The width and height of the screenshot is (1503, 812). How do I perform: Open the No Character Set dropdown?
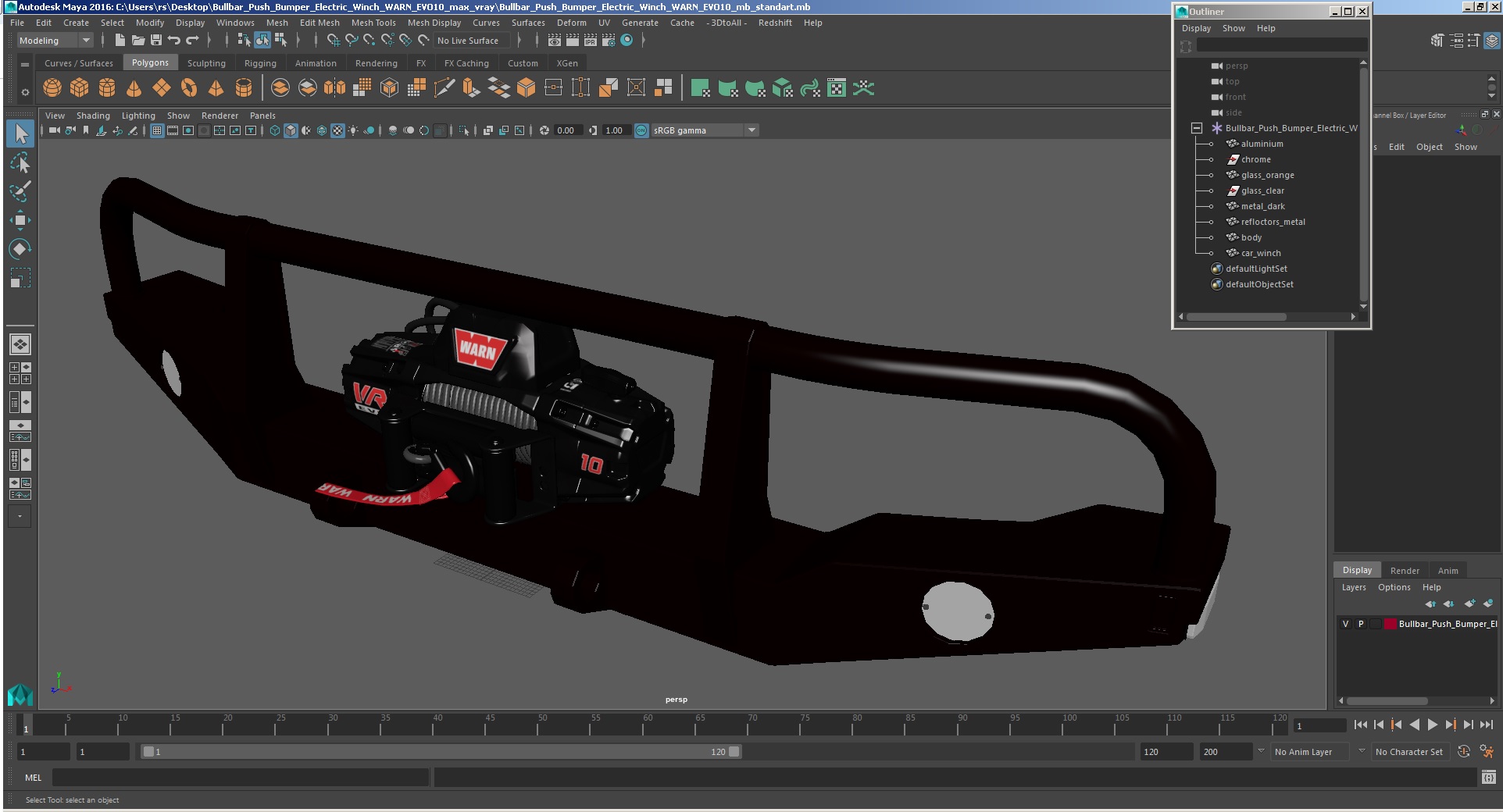point(1410,752)
